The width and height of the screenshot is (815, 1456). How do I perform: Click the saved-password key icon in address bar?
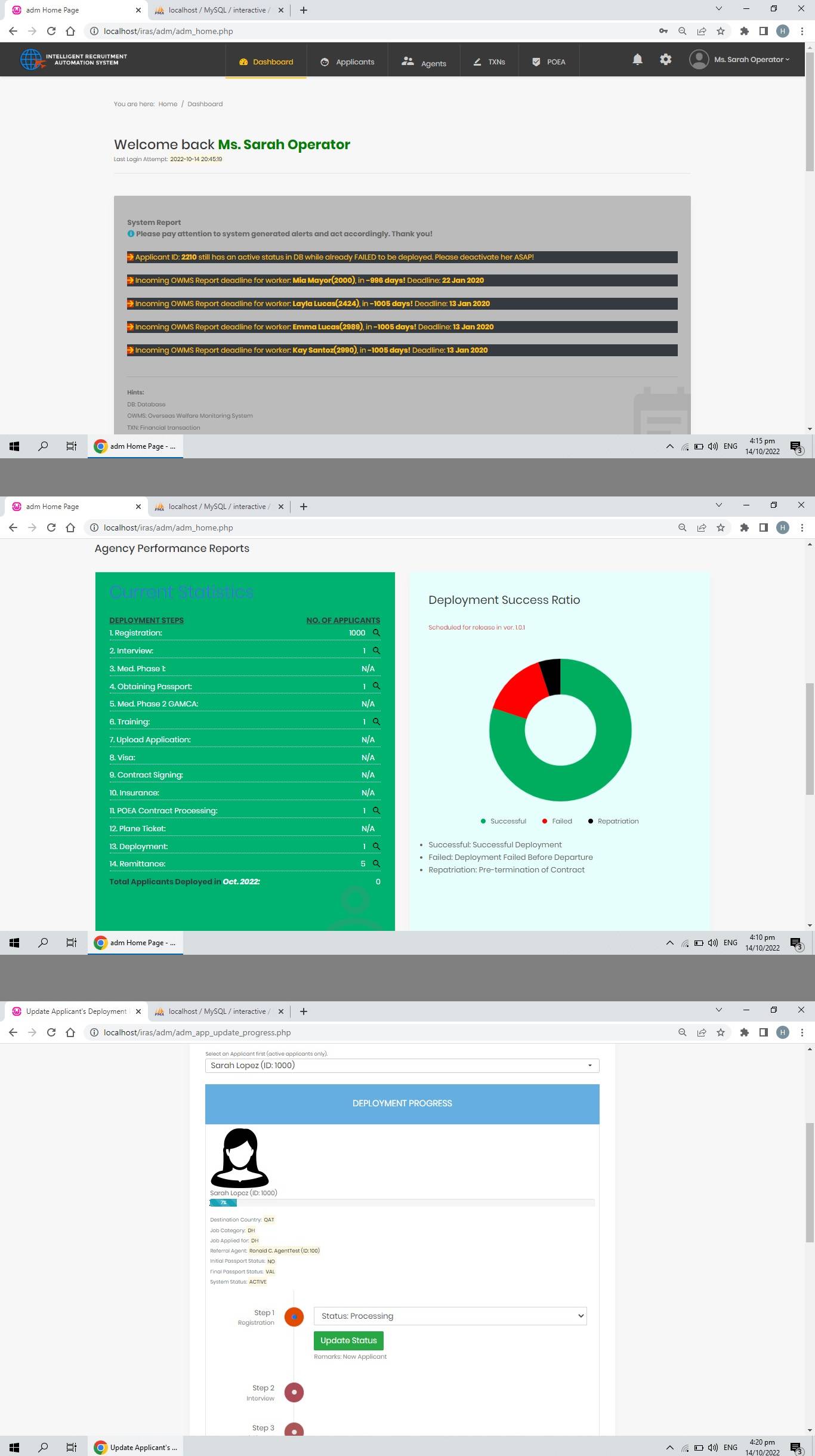[663, 31]
